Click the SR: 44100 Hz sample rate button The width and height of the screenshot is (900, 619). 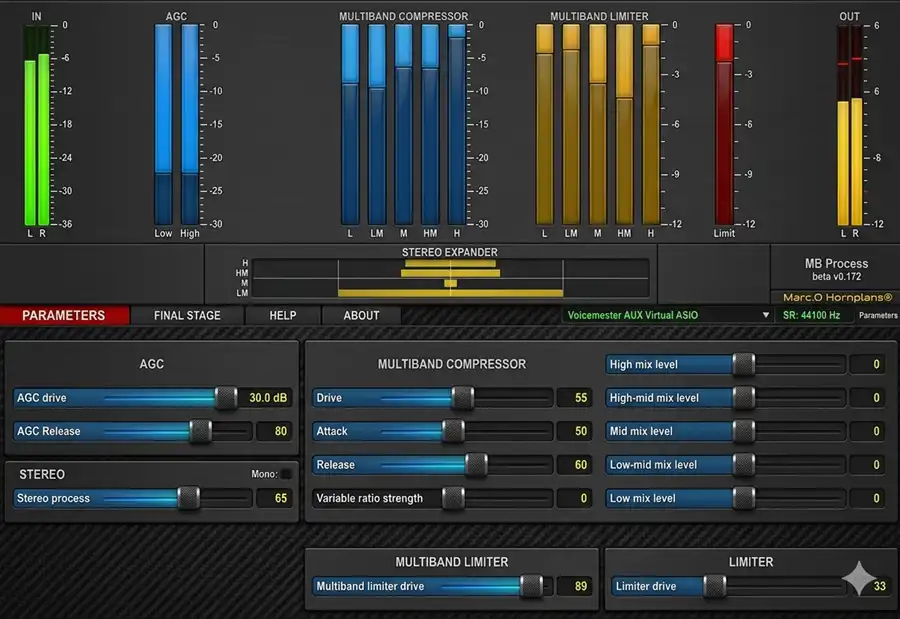pos(812,315)
